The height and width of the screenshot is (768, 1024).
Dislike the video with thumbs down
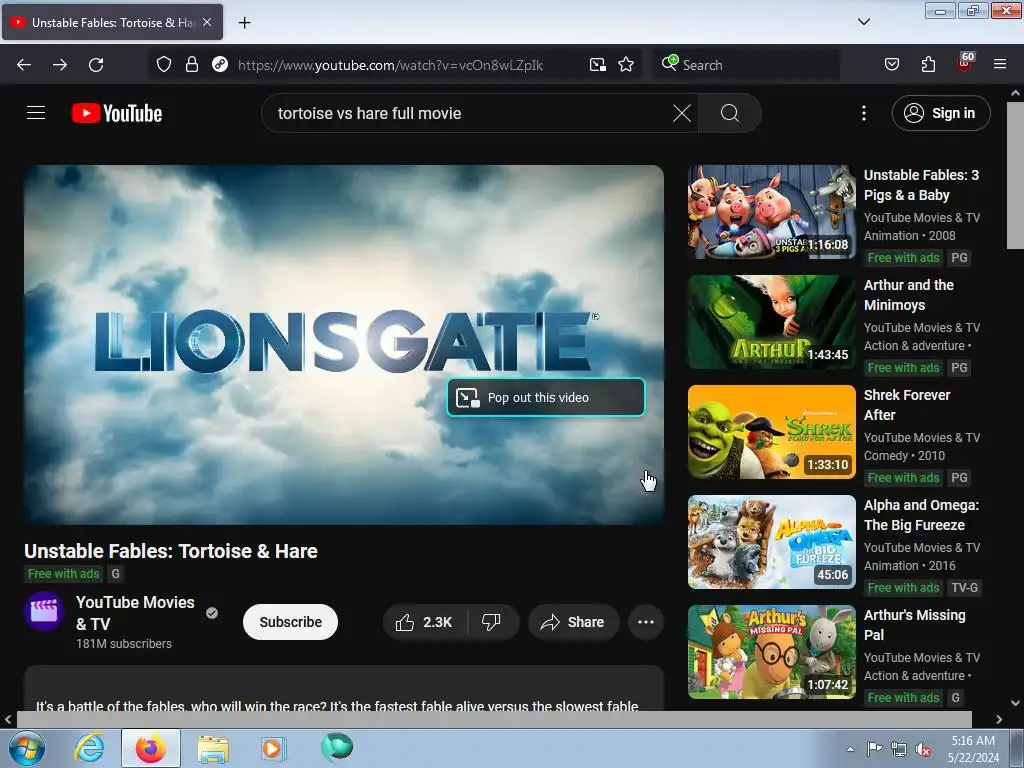click(492, 622)
